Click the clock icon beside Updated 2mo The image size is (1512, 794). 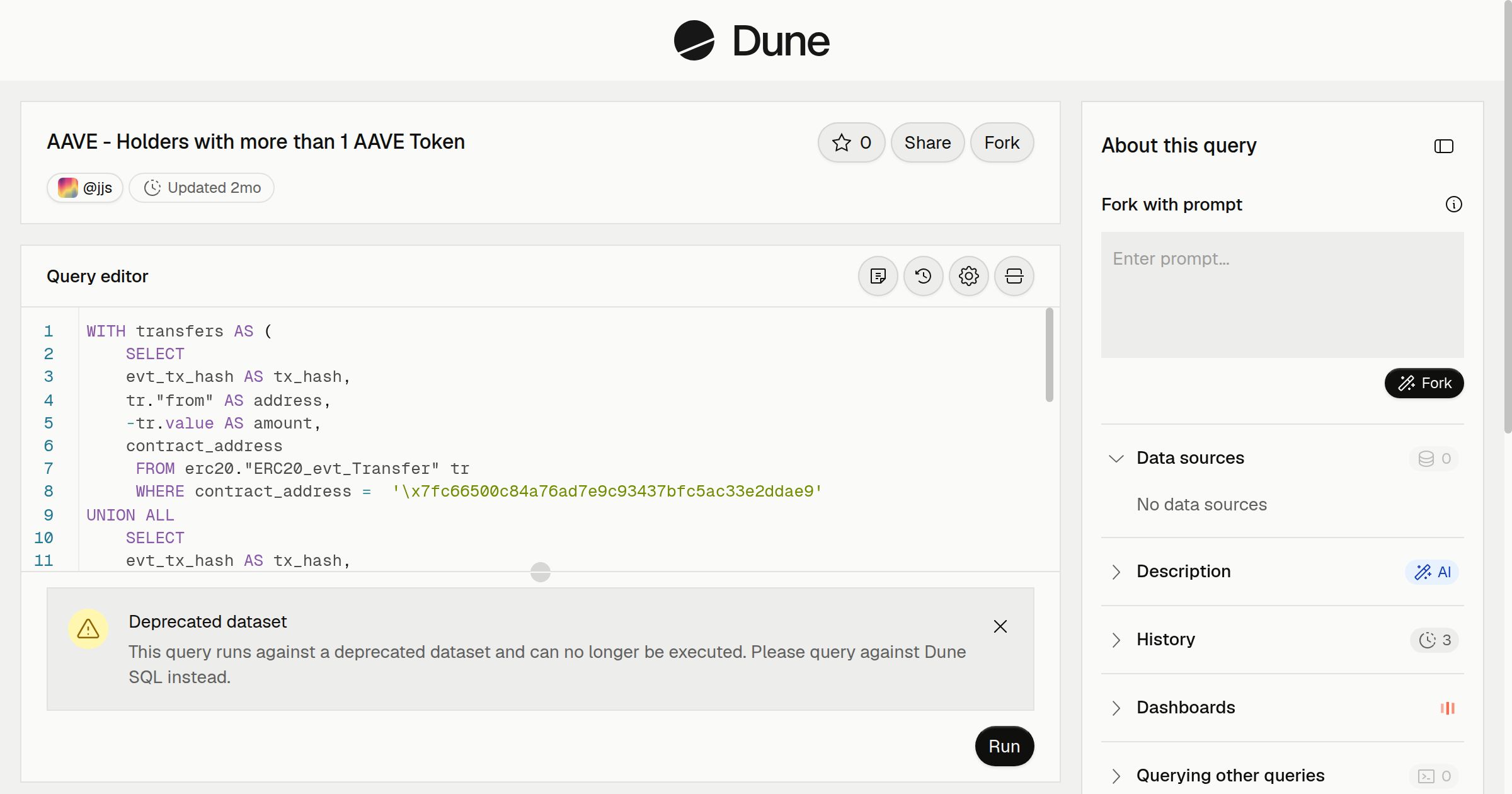click(x=152, y=188)
